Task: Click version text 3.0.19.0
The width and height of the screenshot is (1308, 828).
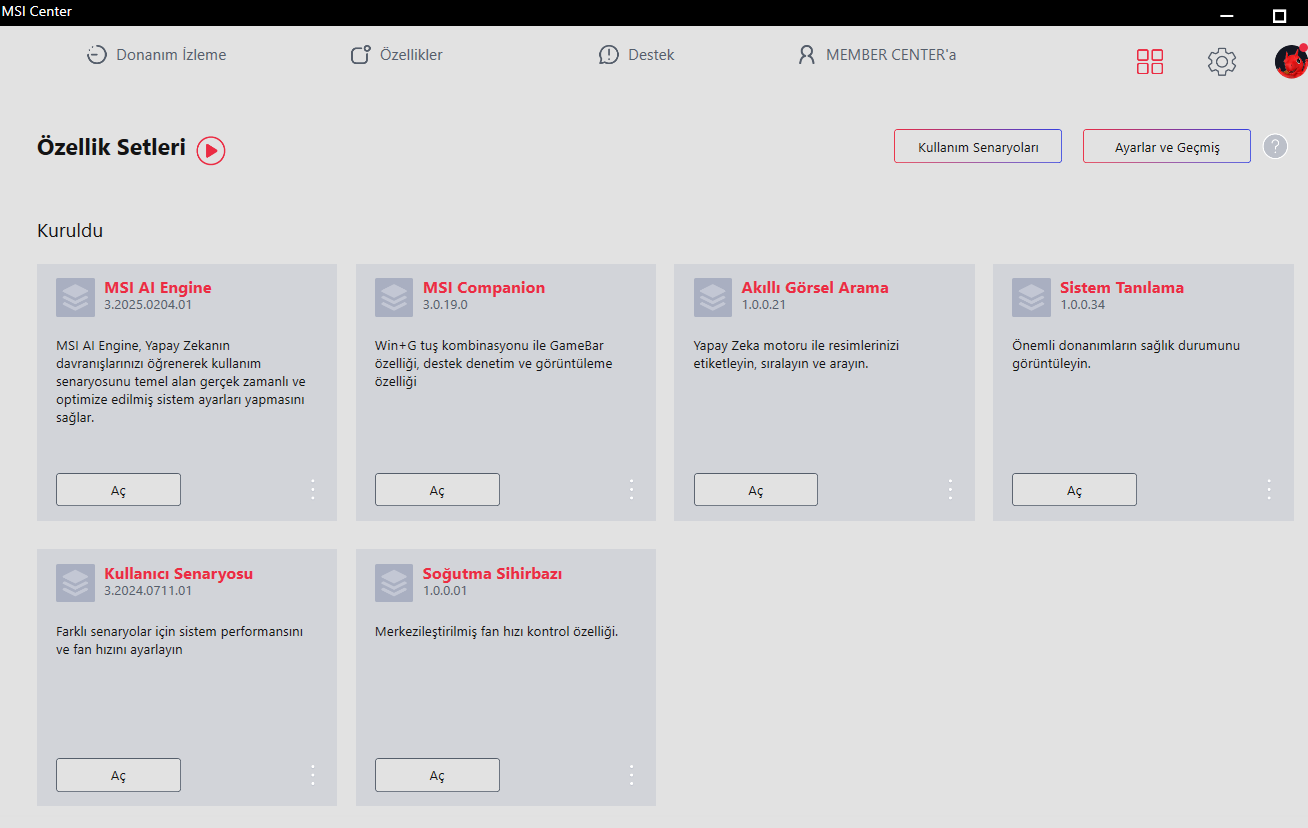Action: pyautogui.click(x=445, y=305)
